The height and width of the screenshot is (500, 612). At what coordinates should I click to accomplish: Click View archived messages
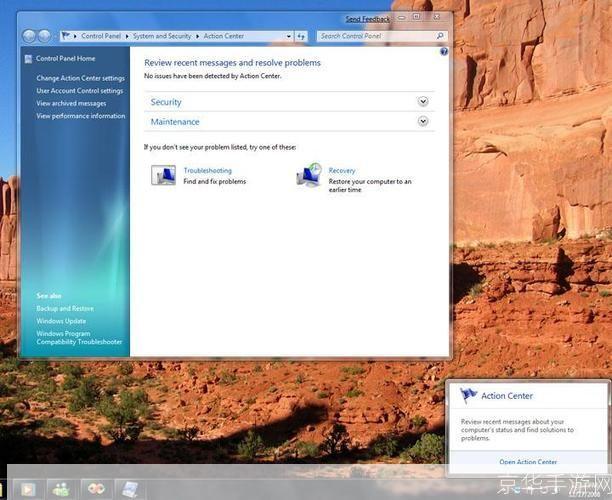tap(71, 103)
